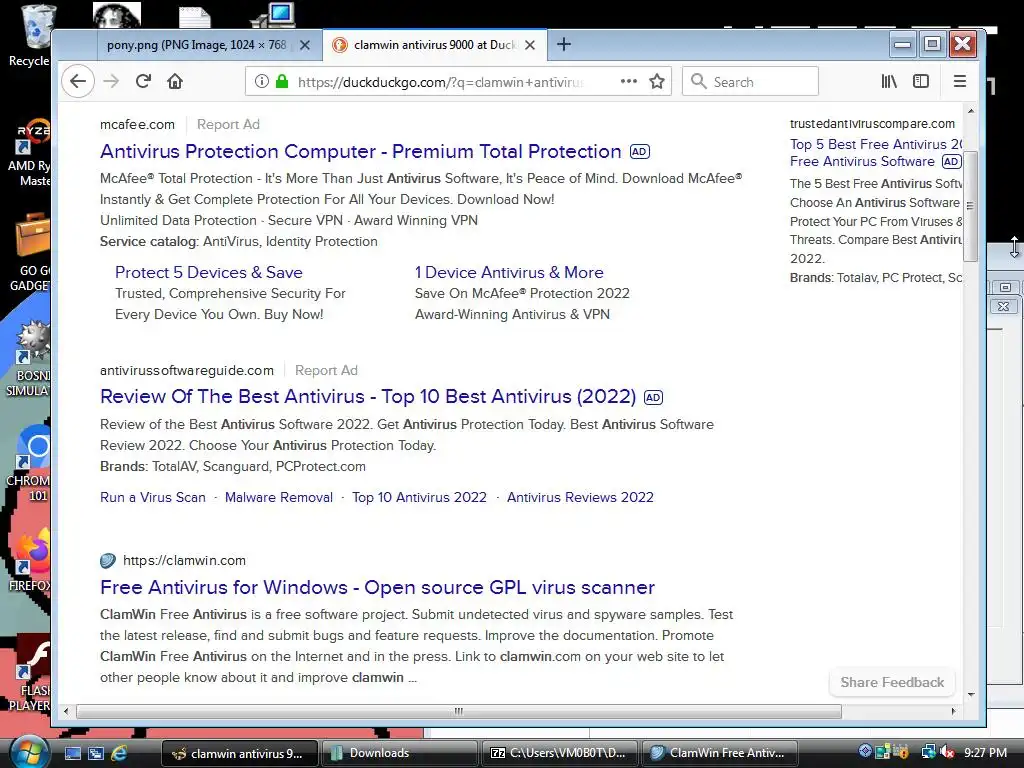Bookmark this page with the star

point(657,82)
